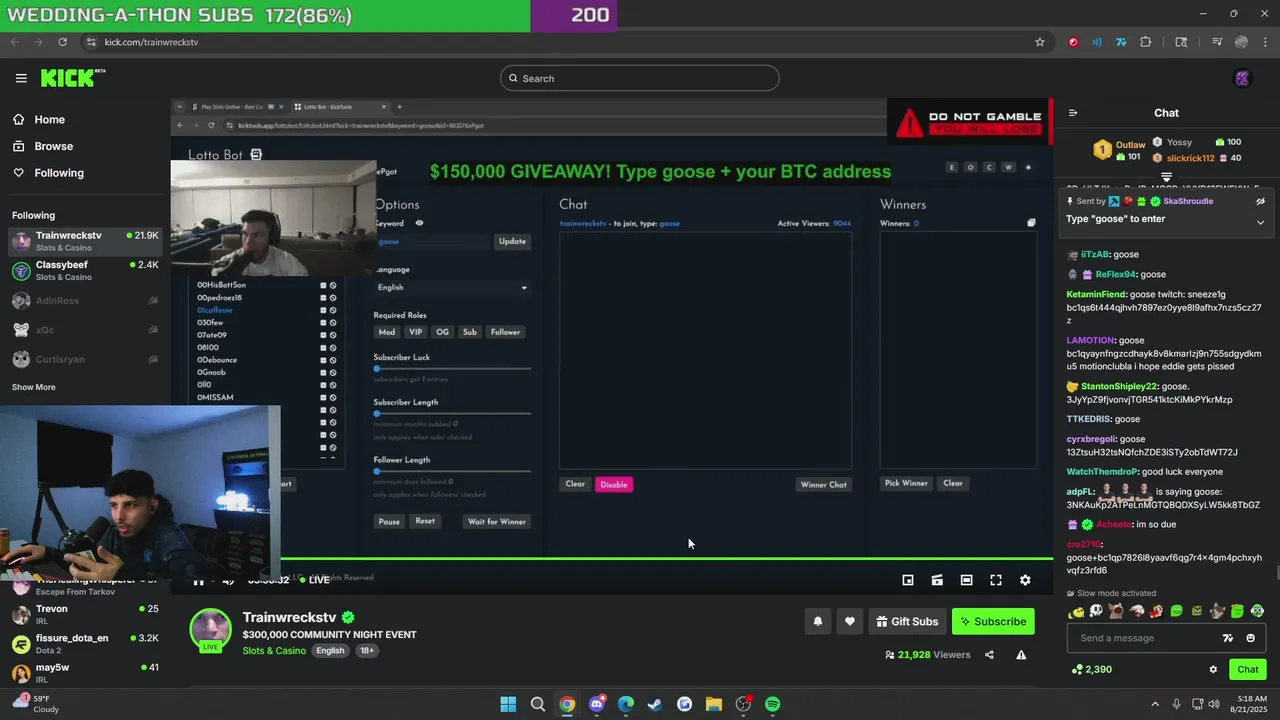Click the 7TV icon in message box
The height and width of the screenshot is (720, 1280).
[1228, 638]
